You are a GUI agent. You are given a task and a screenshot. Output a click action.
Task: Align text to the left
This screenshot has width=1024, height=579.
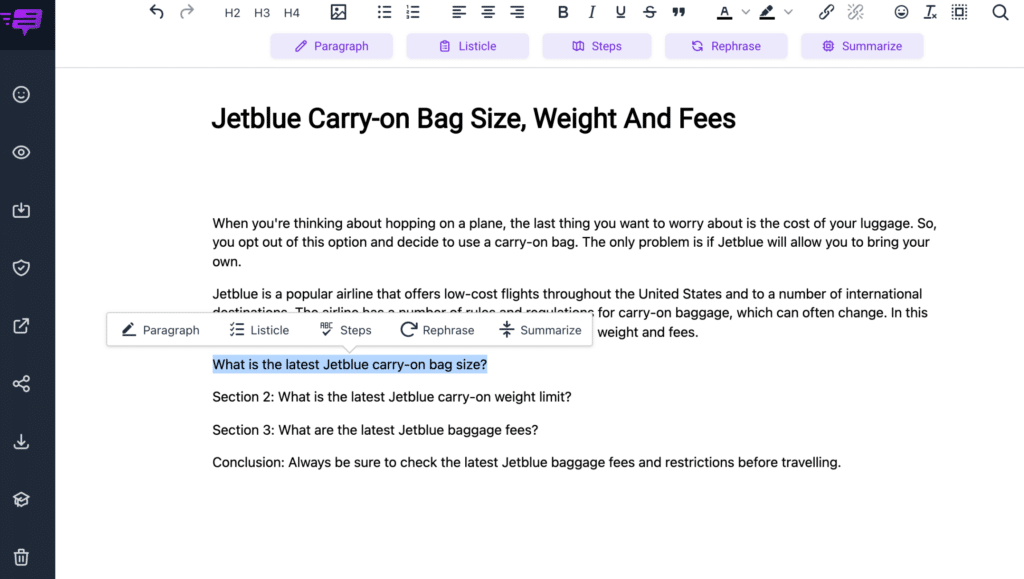tap(458, 12)
